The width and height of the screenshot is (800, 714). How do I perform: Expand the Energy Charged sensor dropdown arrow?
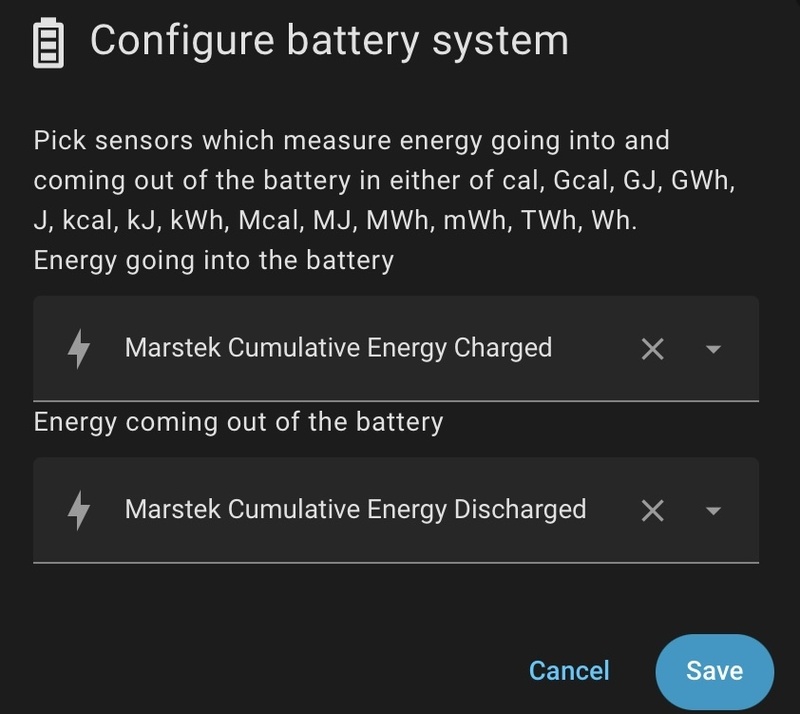pyautogui.click(x=713, y=349)
